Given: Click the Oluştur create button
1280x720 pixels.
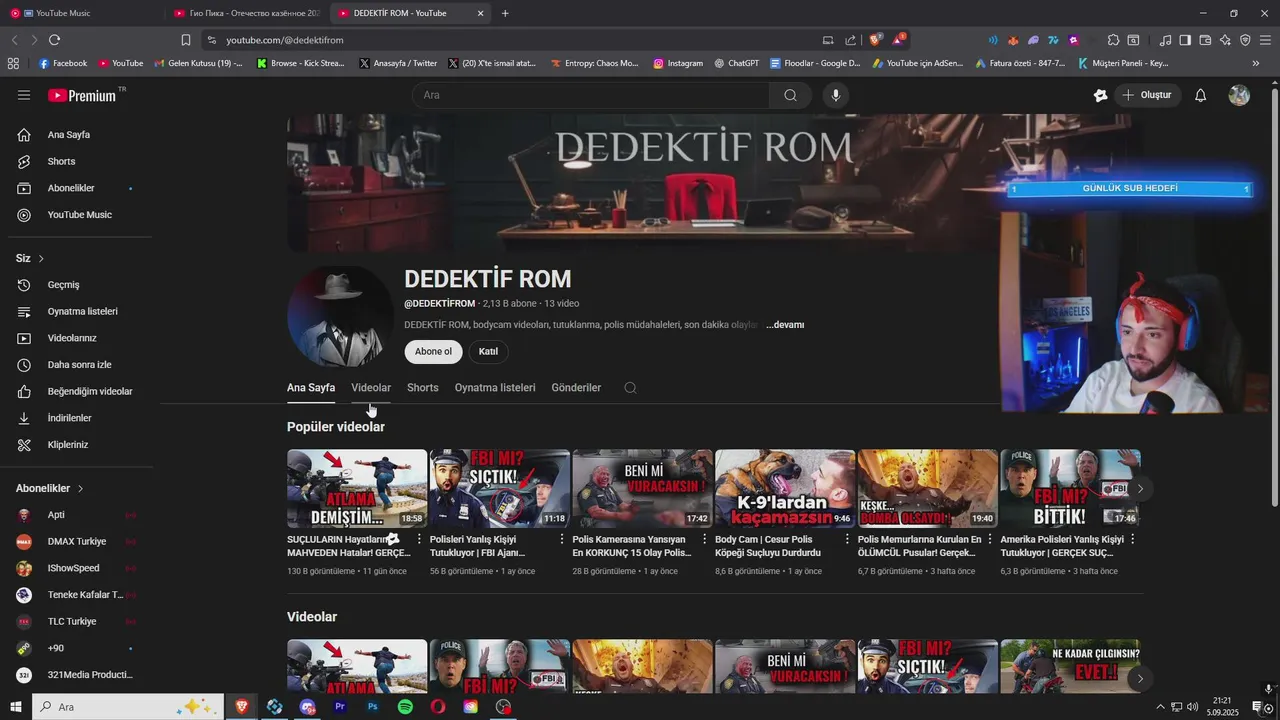Looking at the screenshot, I should 1147,95.
